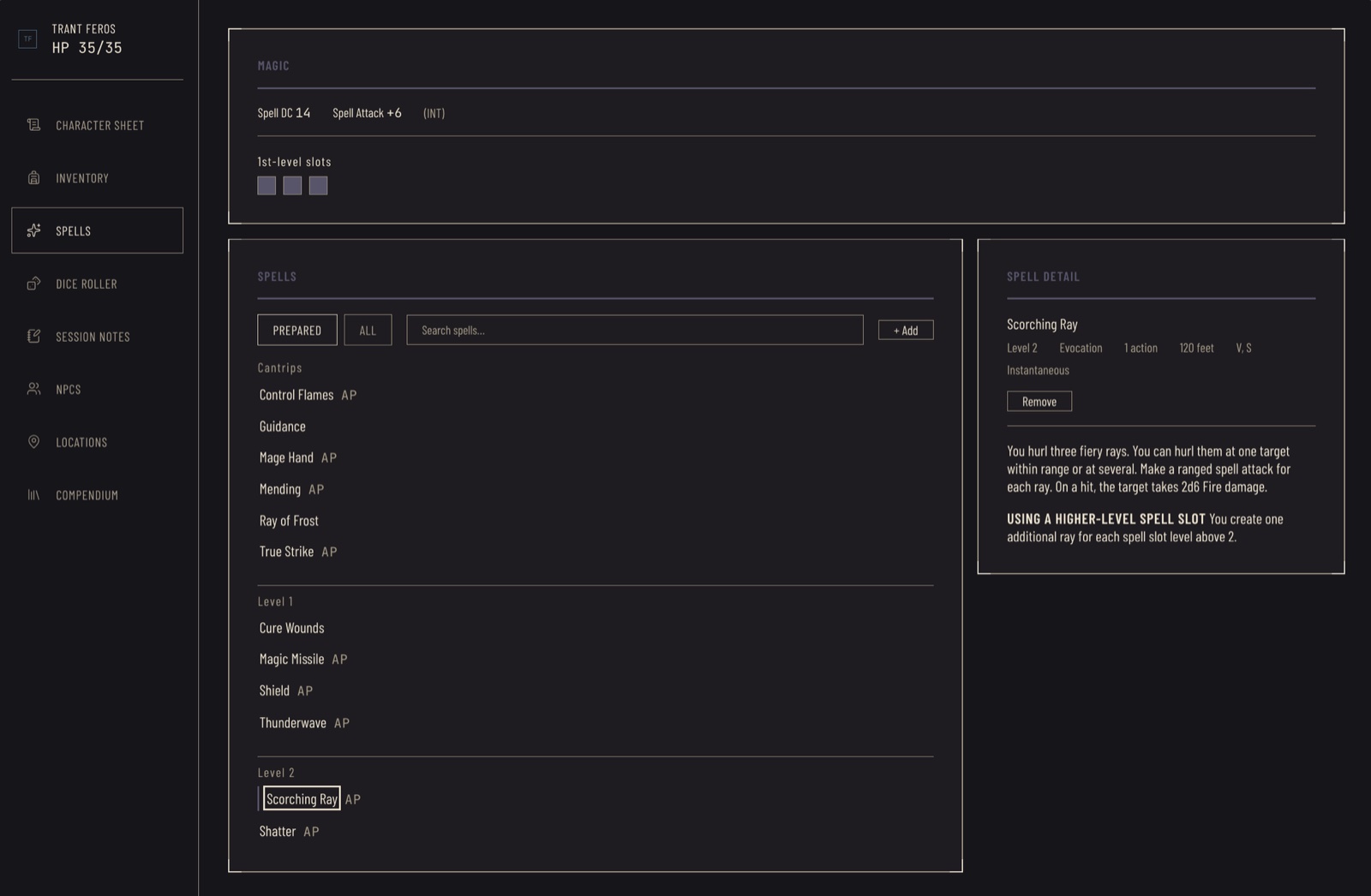1371x896 pixels.
Task: Select the Control Flames cantrip
Action: tap(296, 395)
